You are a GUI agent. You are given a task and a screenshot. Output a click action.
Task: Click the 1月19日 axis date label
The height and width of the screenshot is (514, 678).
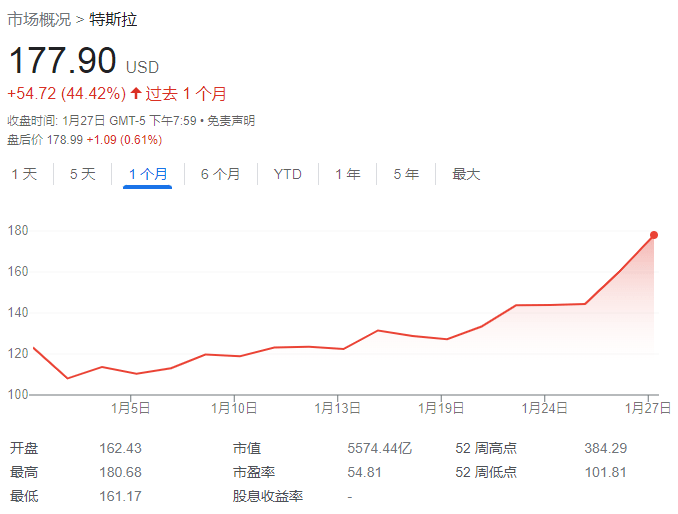pyautogui.click(x=441, y=408)
